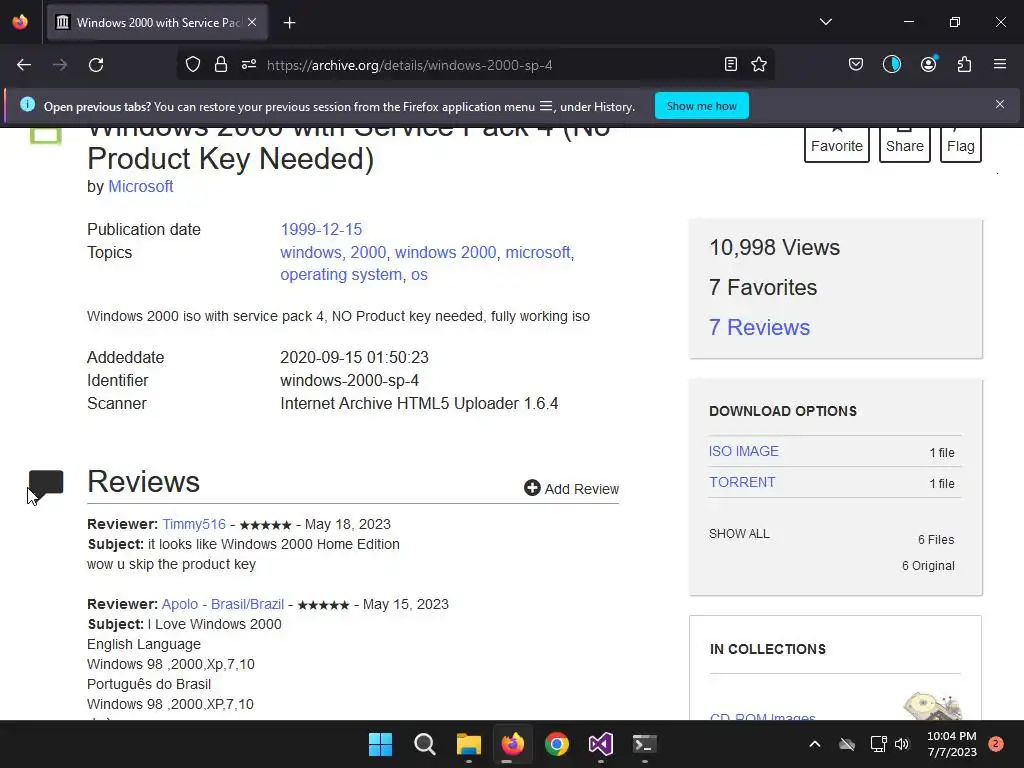This screenshot has height=768, width=1024.
Task: Open the half-circle extension icon in toolbar
Action: 891,65
